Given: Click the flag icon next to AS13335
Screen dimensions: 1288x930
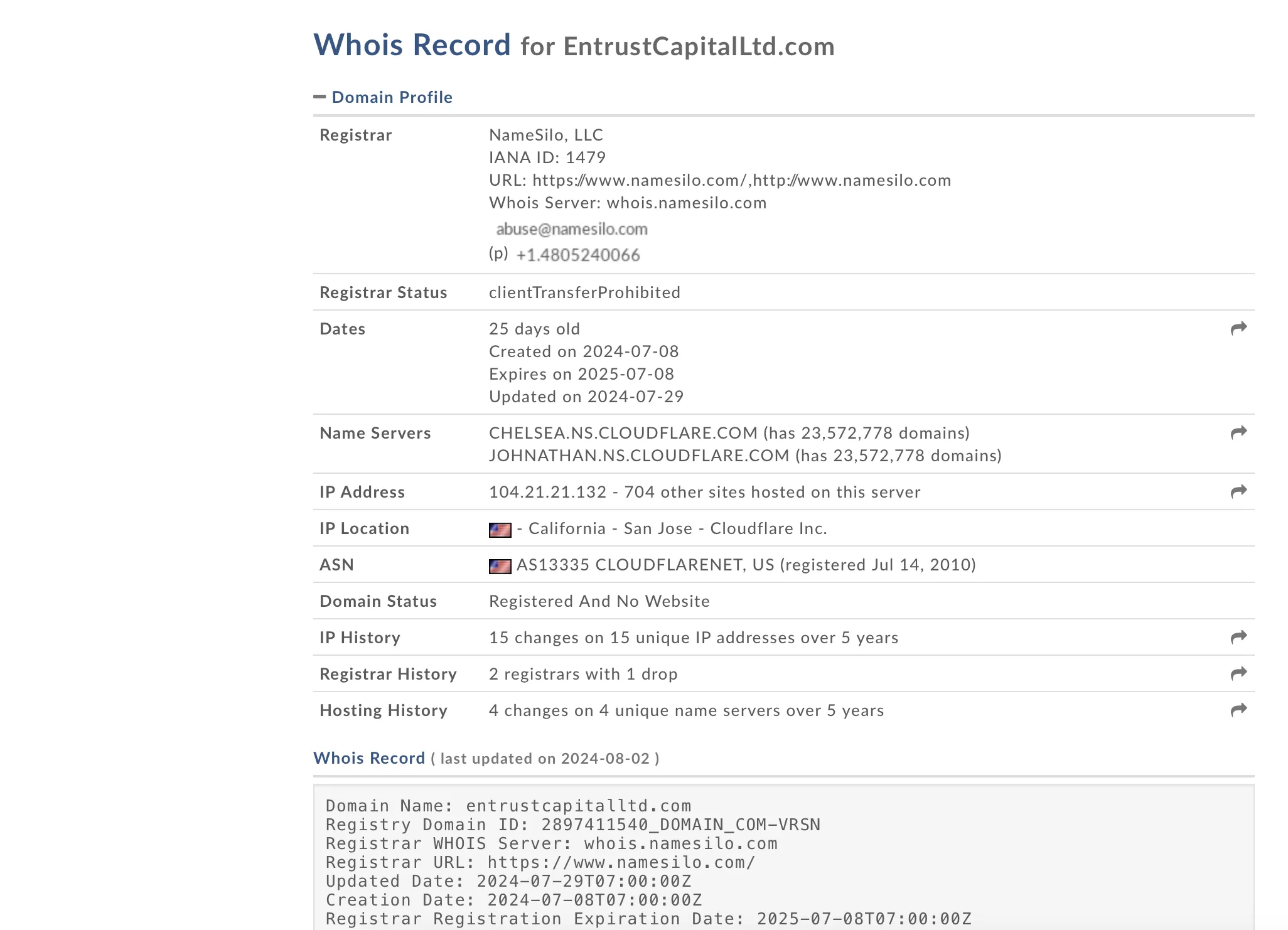Looking at the screenshot, I should [500, 566].
